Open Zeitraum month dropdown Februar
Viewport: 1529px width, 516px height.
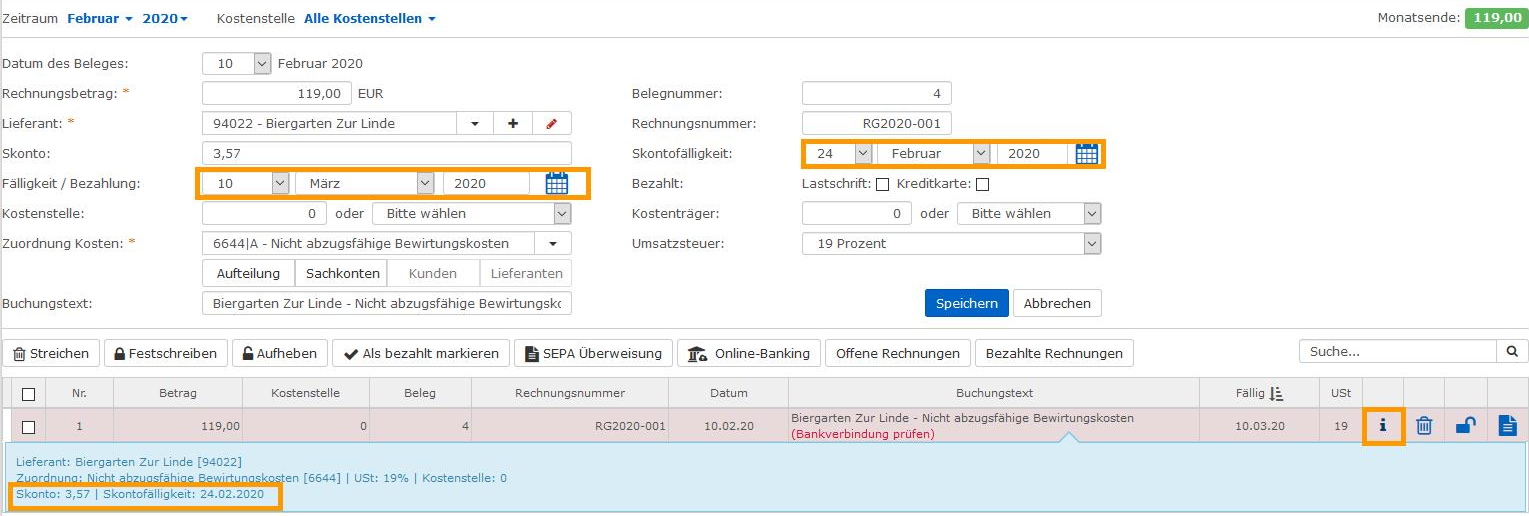[x=100, y=19]
